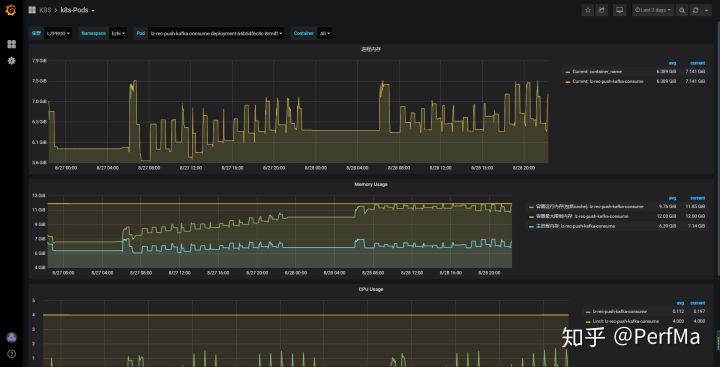Image resolution: width=720 pixels, height=367 pixels.
Task: Click the 4.000 avg CPU limit value
Action: click(679, 321)
